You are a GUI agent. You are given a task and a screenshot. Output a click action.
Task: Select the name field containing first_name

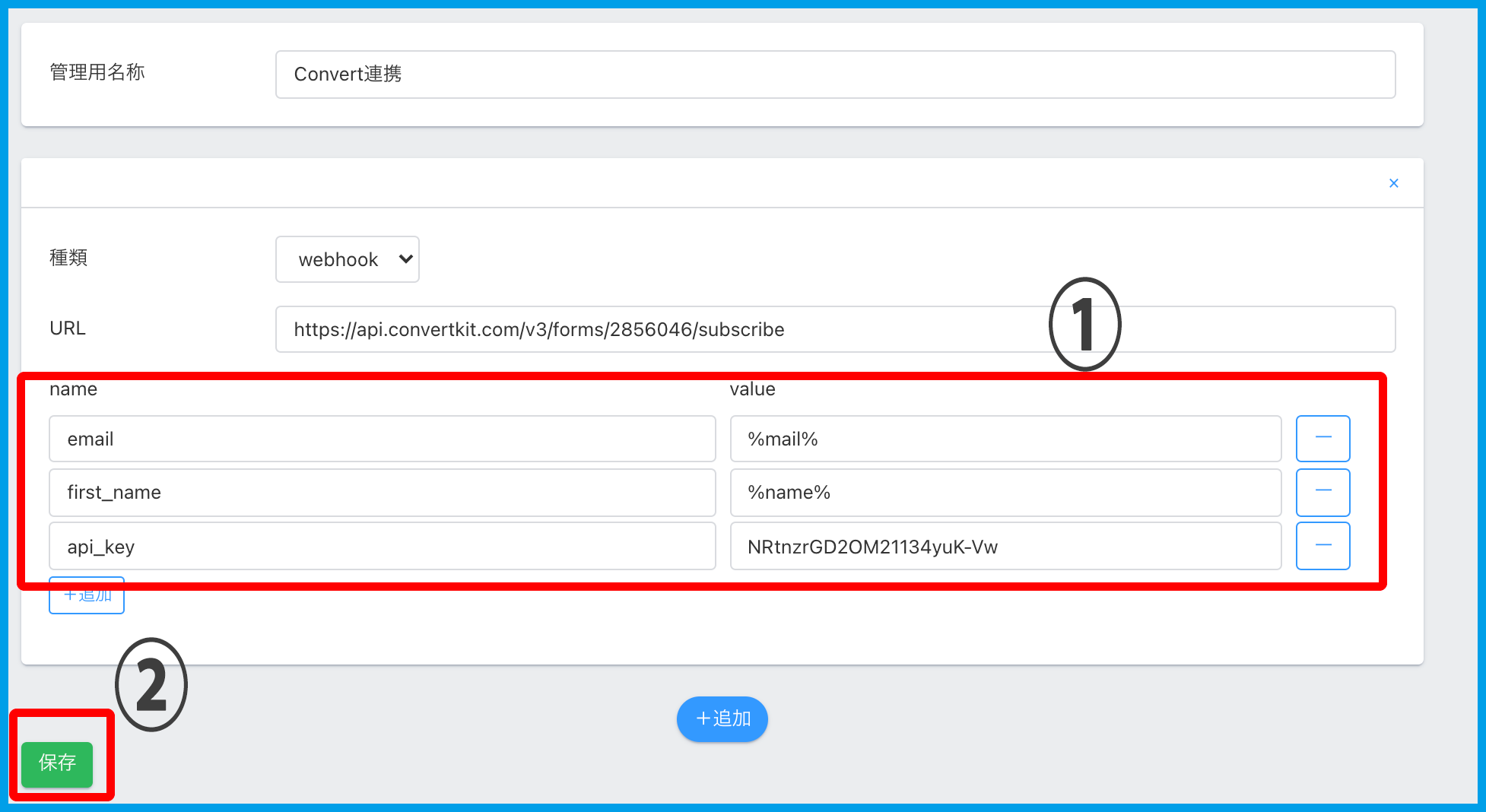382,493
